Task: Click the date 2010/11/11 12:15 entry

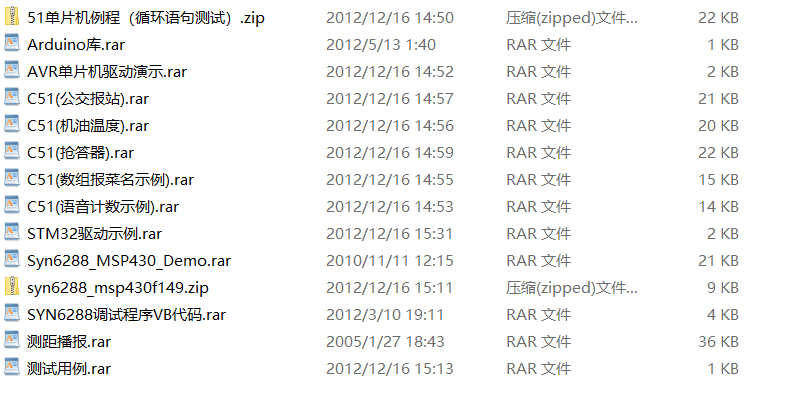Action: coord(389,261)
